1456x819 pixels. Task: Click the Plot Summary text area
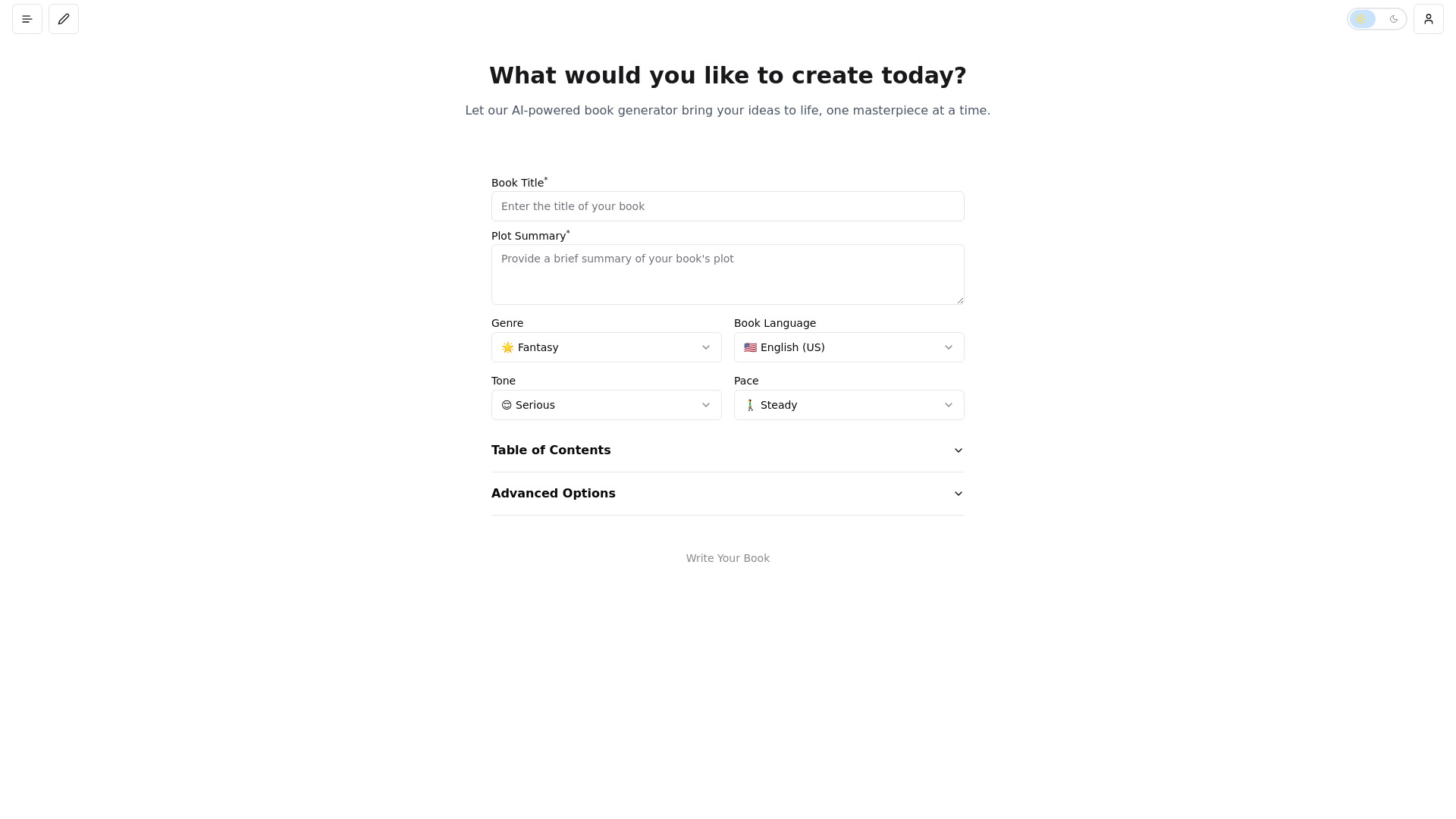point(728,274)
